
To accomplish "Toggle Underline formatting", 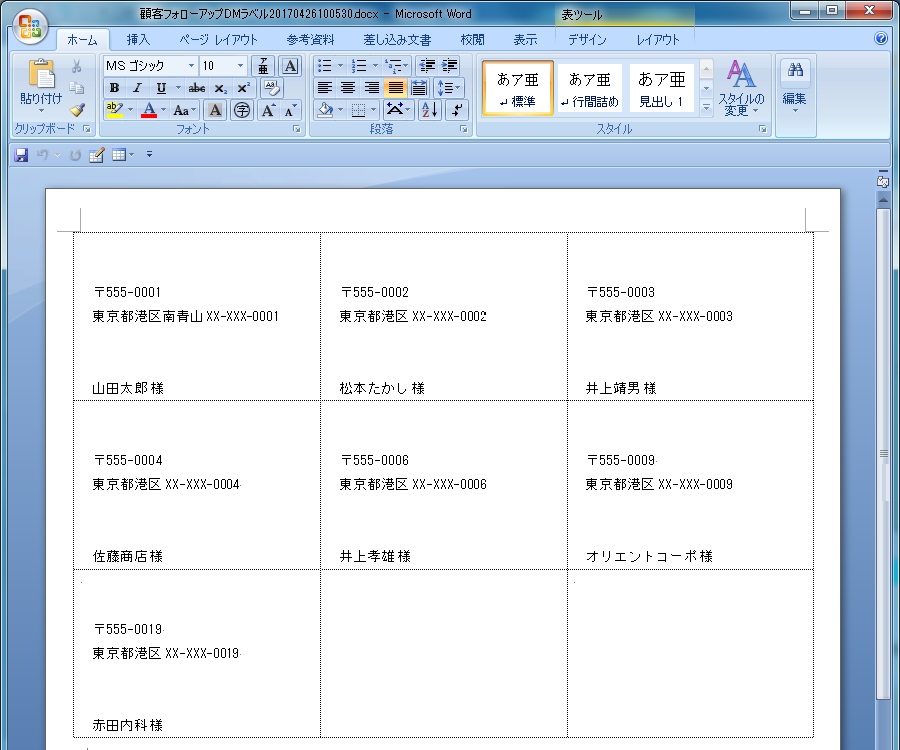I will point(161,88).
